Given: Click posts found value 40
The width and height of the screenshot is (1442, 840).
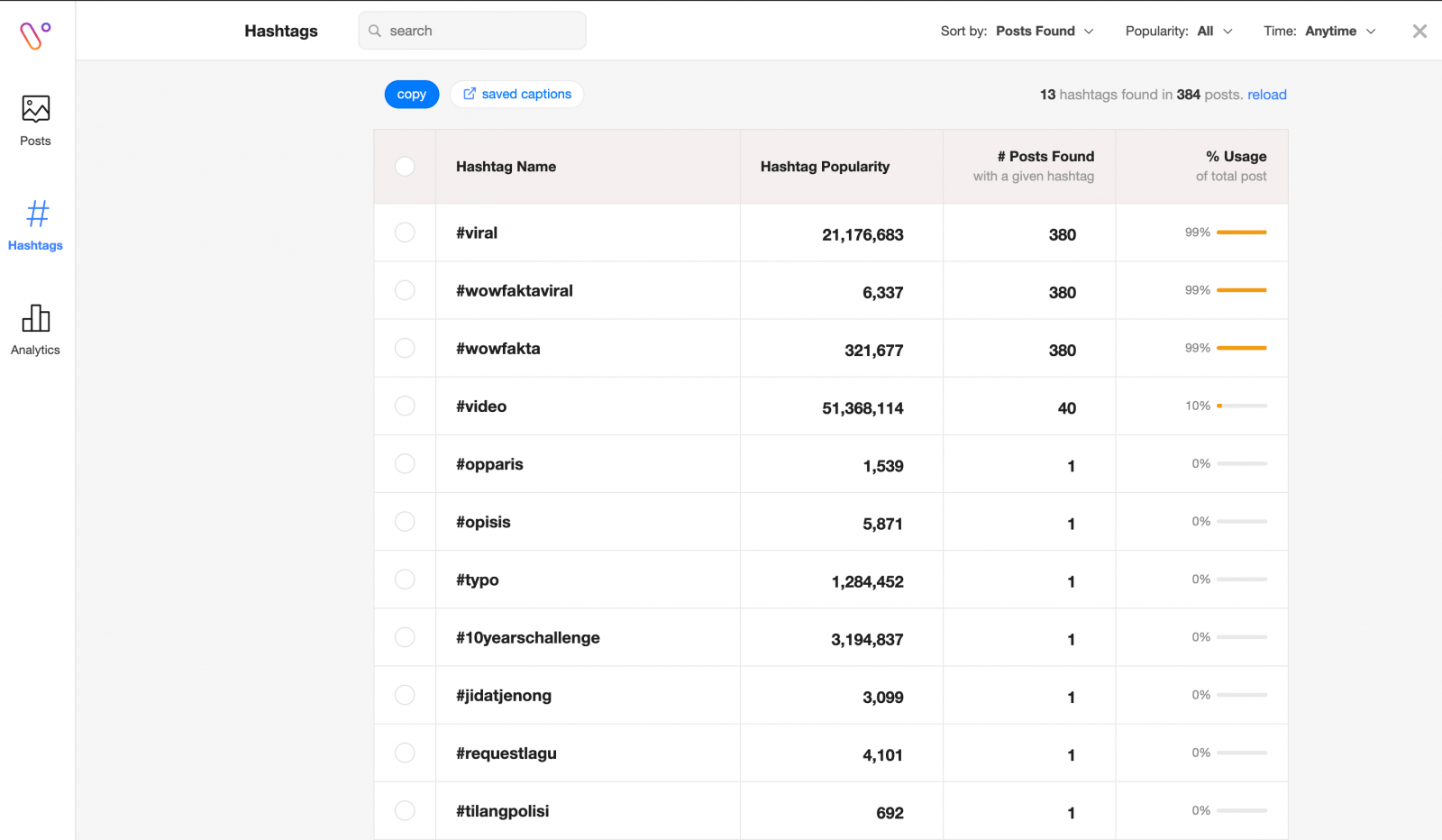Looking at the screenshot, I should click(1067, 408).
